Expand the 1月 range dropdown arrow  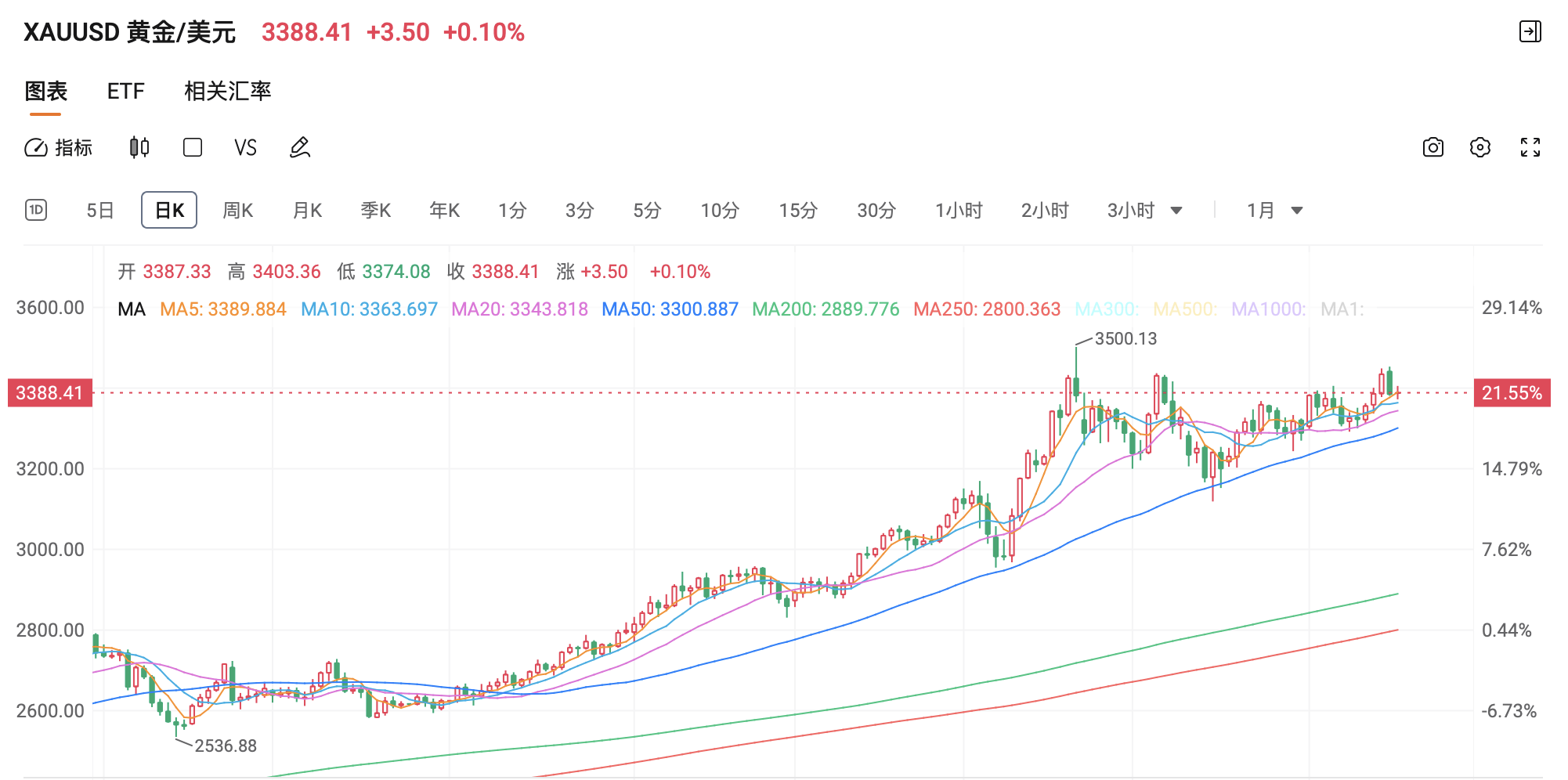(x=1297, y=211)
